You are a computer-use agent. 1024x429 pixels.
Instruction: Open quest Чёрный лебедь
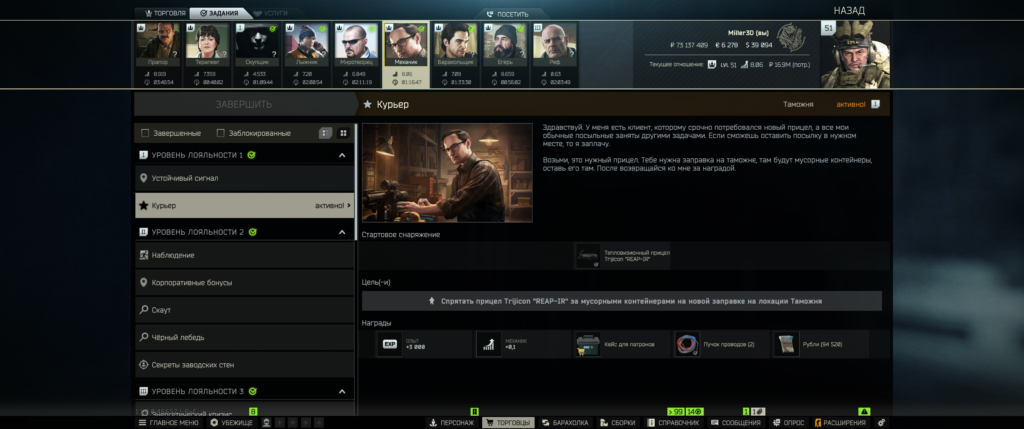point(244,338)
